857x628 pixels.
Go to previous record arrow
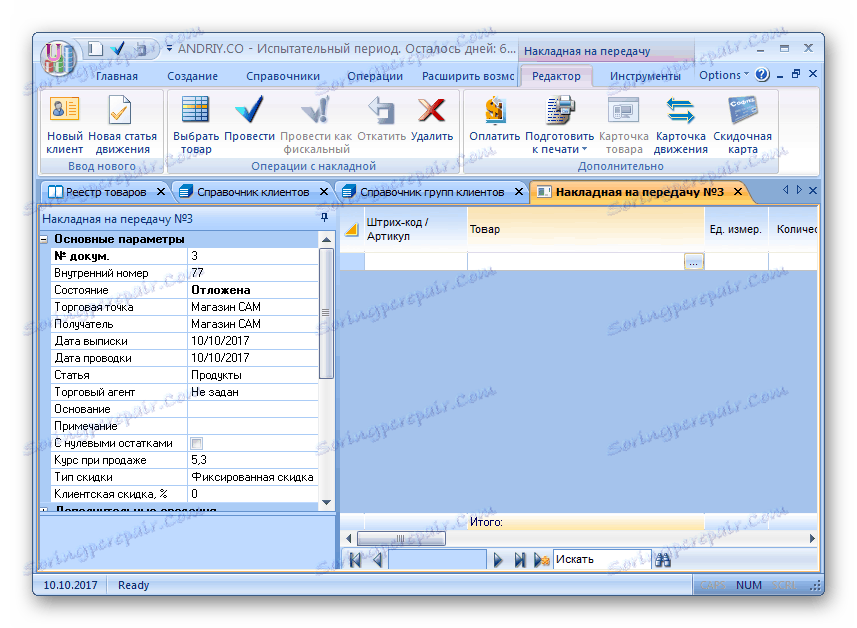[x=377, y=560]
